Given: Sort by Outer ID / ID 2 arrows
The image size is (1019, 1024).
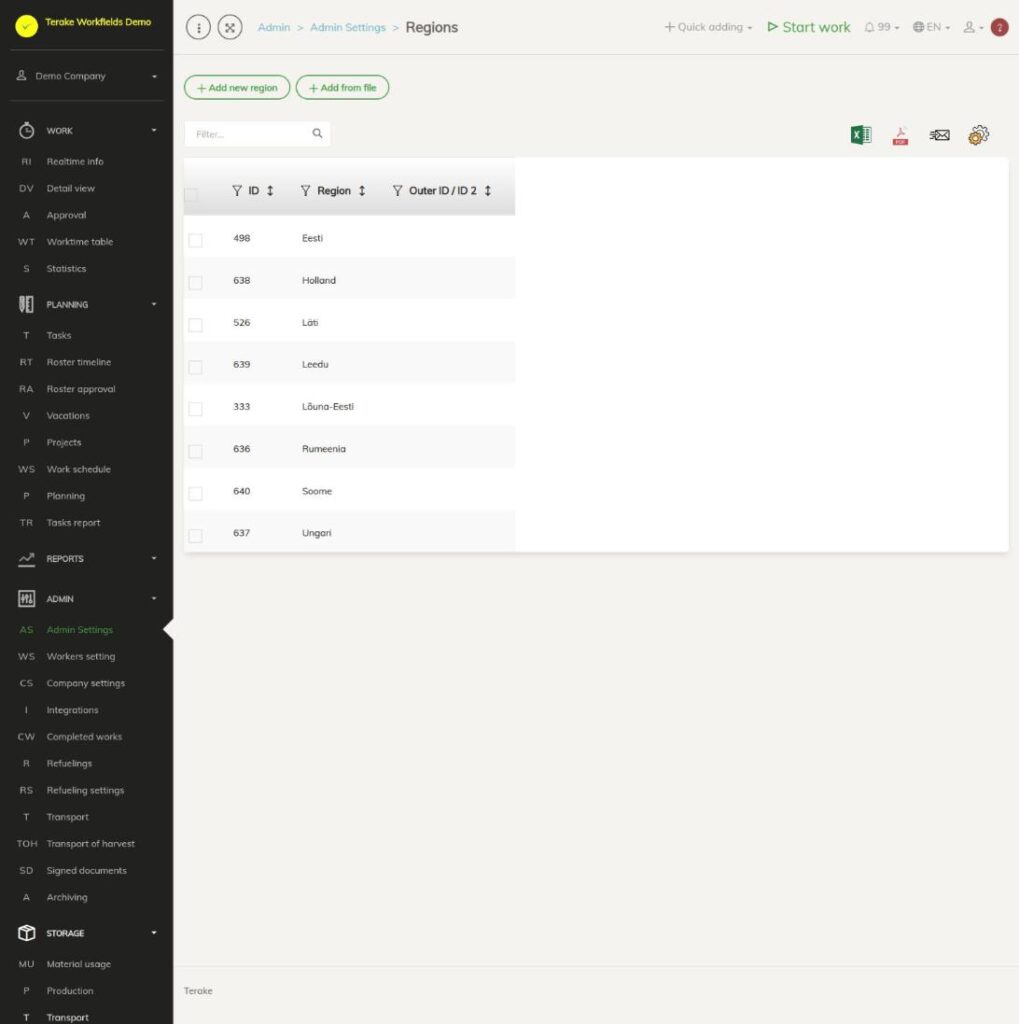Looking at the screenshot, I should click(488, 191).
